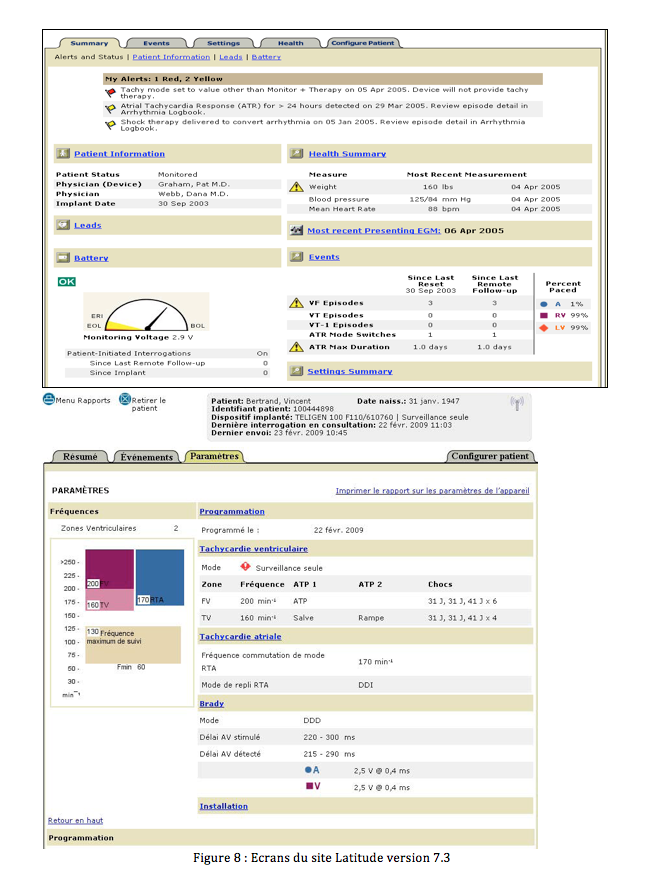The width and height of the screenshot is (660, 880).
Task: Open the Configure Patient tab
Action: (363, 43)
